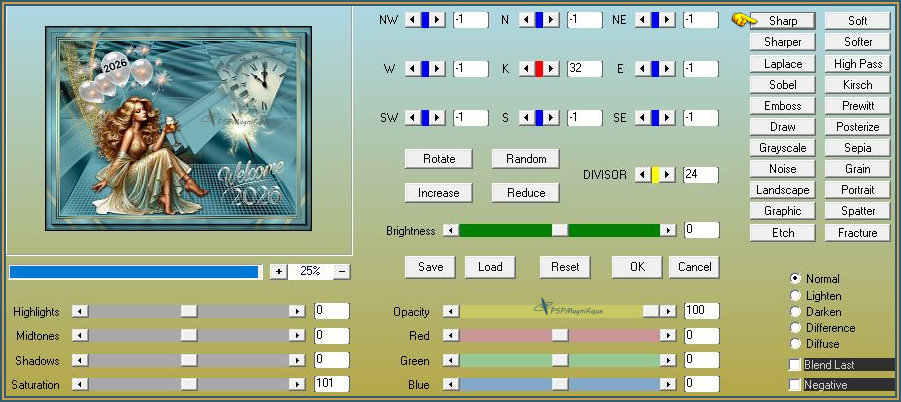Click Brightness slider right arrow
The width and height of the screenshot is (901, 402).
click(668, 230)
